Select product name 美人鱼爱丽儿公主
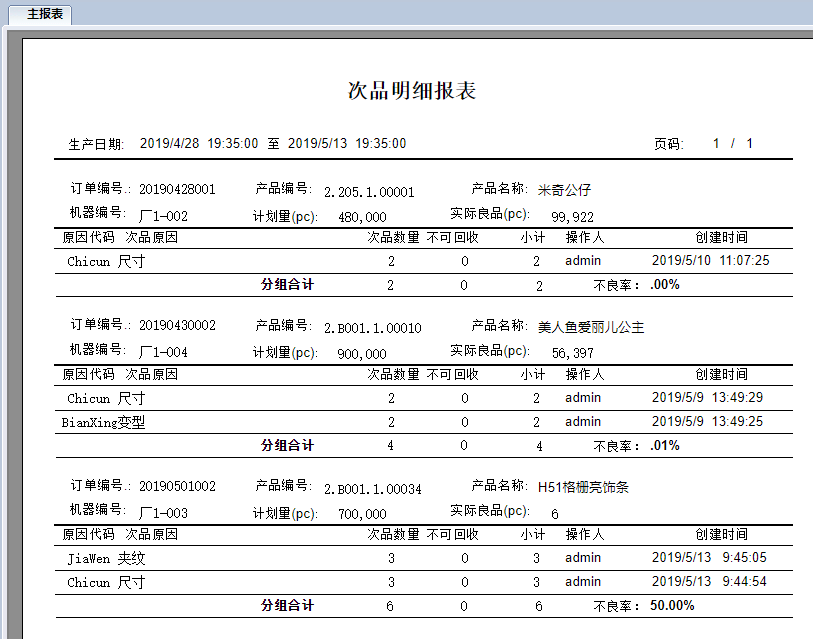Image resolution: width=813 pixels, height=639 pixels. [x=591, y=327]
